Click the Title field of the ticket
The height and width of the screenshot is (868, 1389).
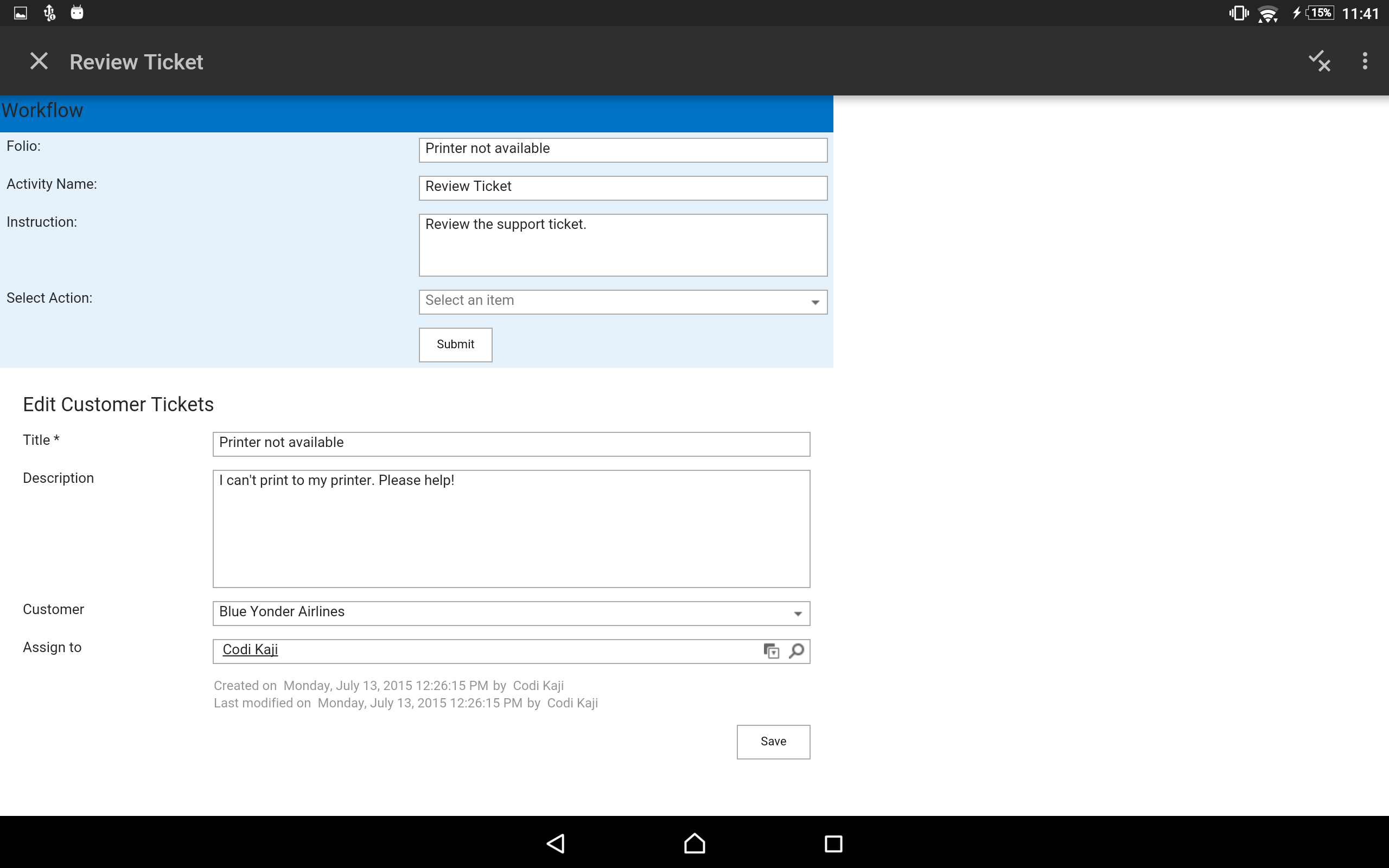click(x=511, y=444)
